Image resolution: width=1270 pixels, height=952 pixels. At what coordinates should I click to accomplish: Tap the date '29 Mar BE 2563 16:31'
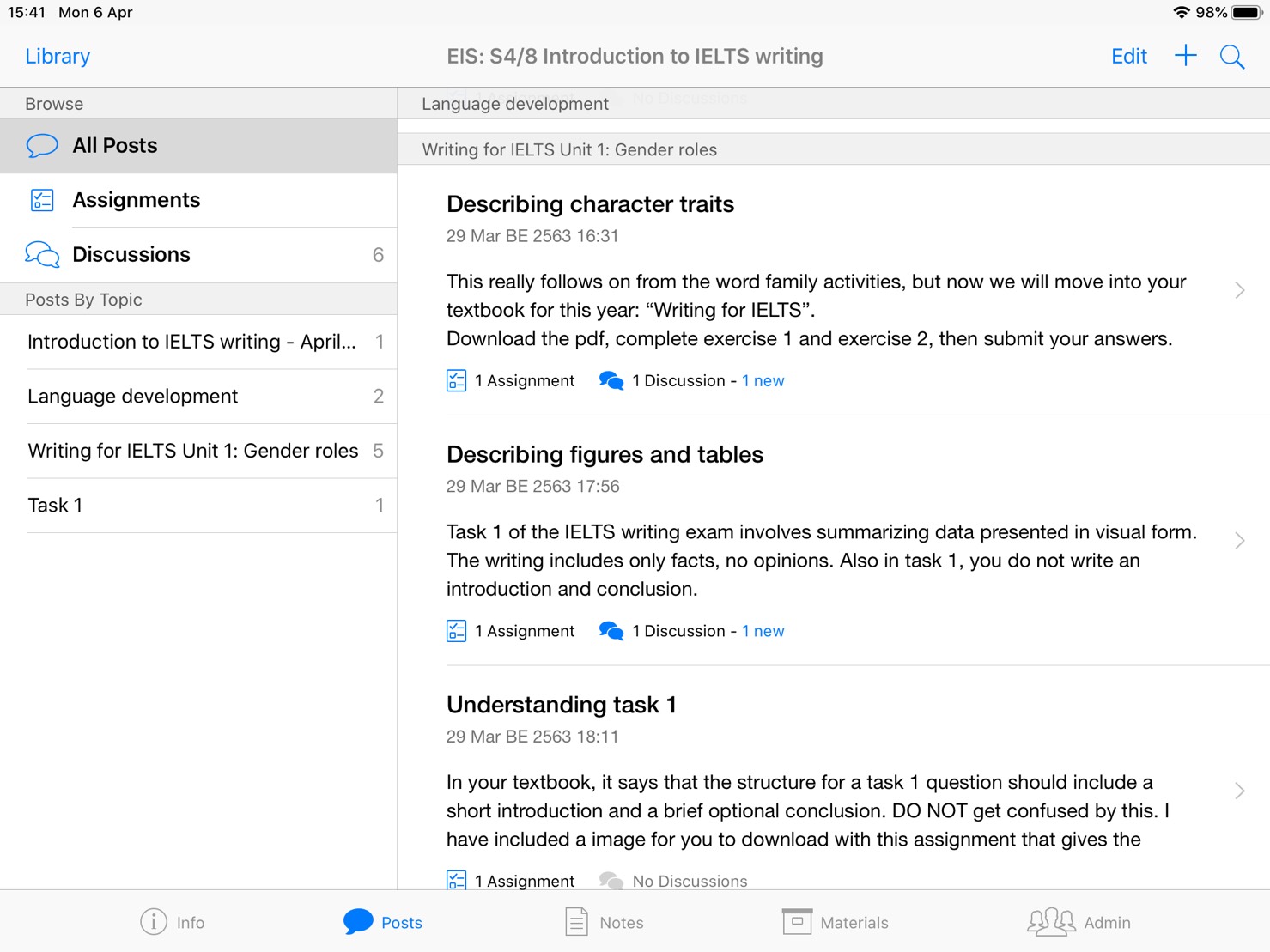532,236
